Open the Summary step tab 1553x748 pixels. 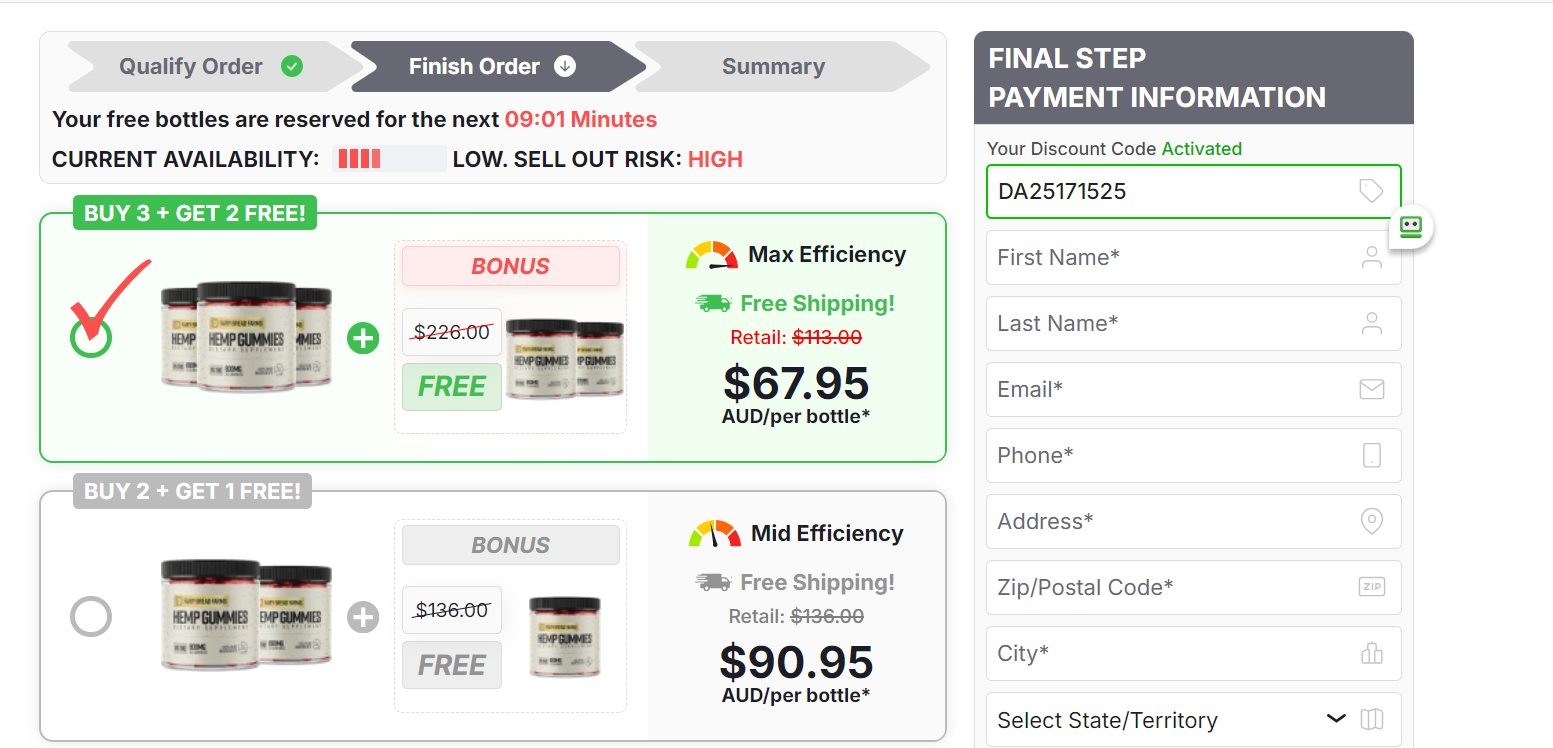(x=773, y=66)
